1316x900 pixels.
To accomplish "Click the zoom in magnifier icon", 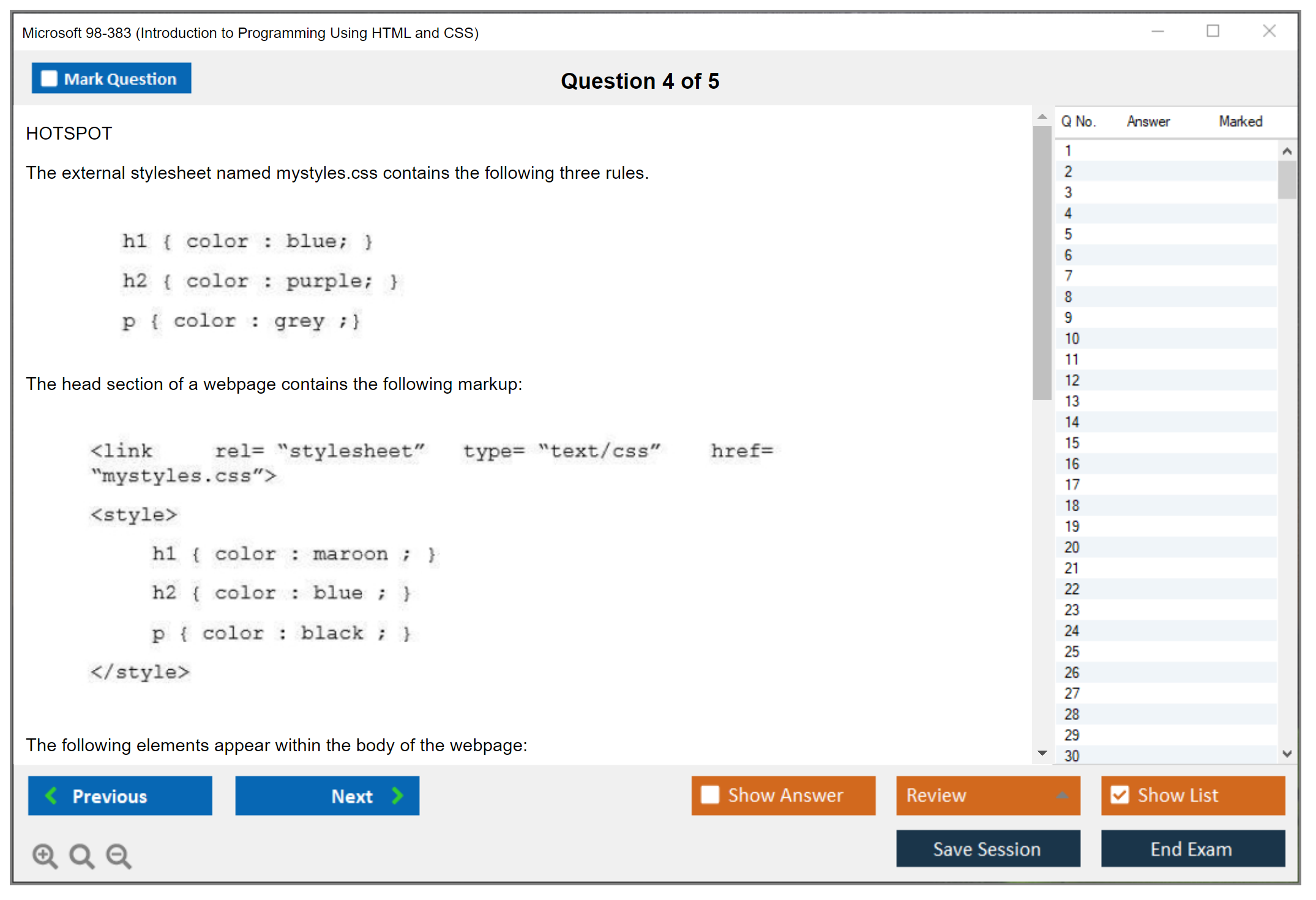I will [45, 855].
